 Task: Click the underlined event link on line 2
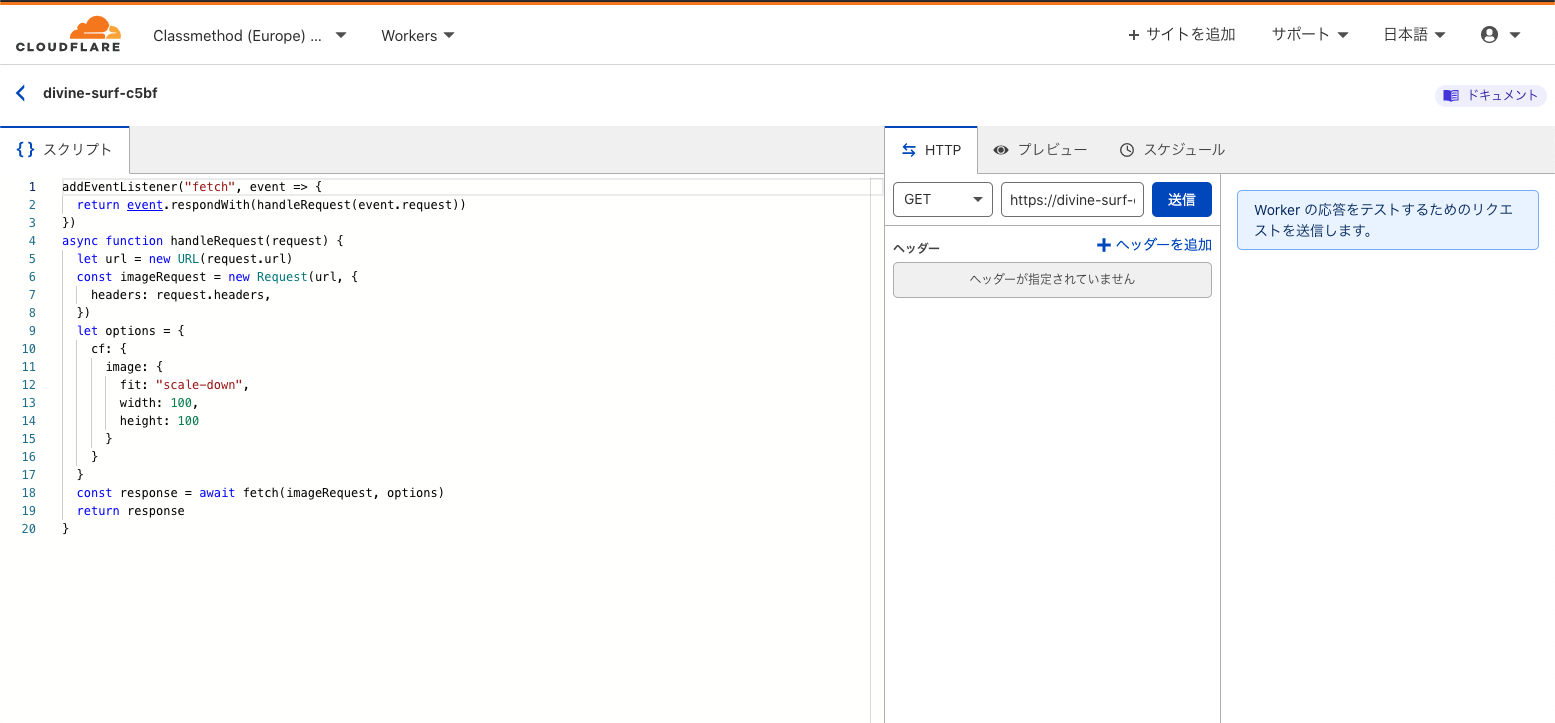click(x=144, y=205)
